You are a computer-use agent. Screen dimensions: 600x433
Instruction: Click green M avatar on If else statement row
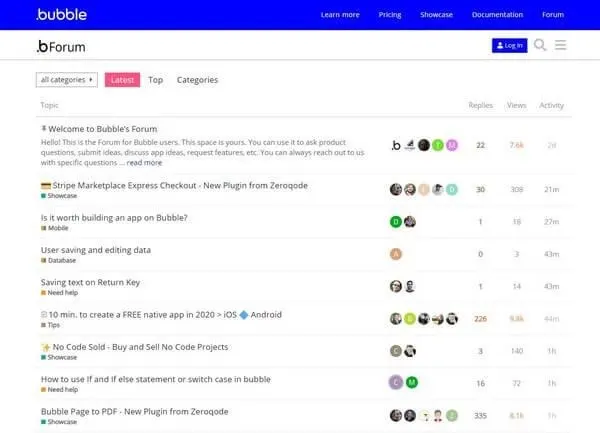pyautogui.click(x=412, y=382)
